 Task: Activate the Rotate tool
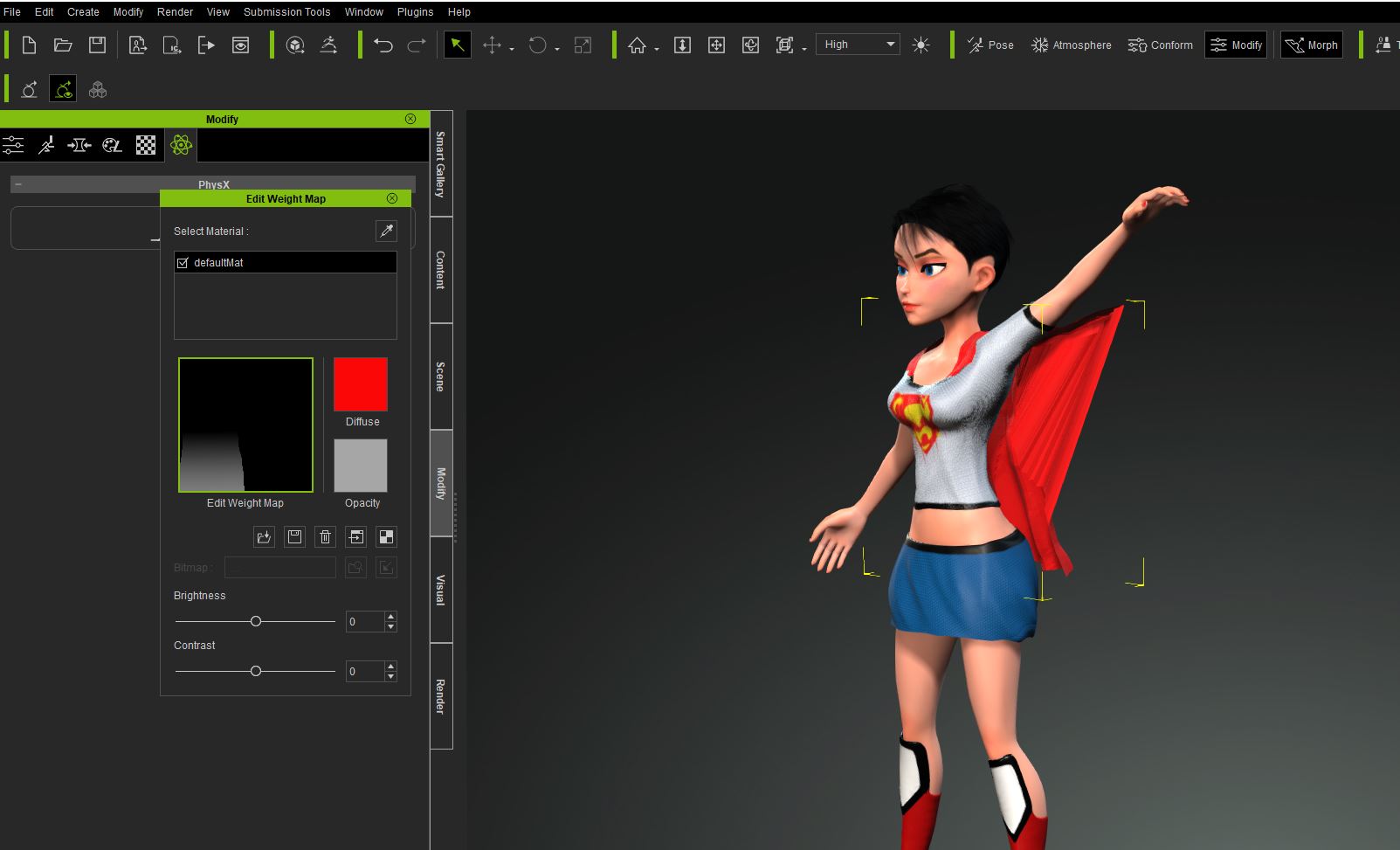coord(537,45)
